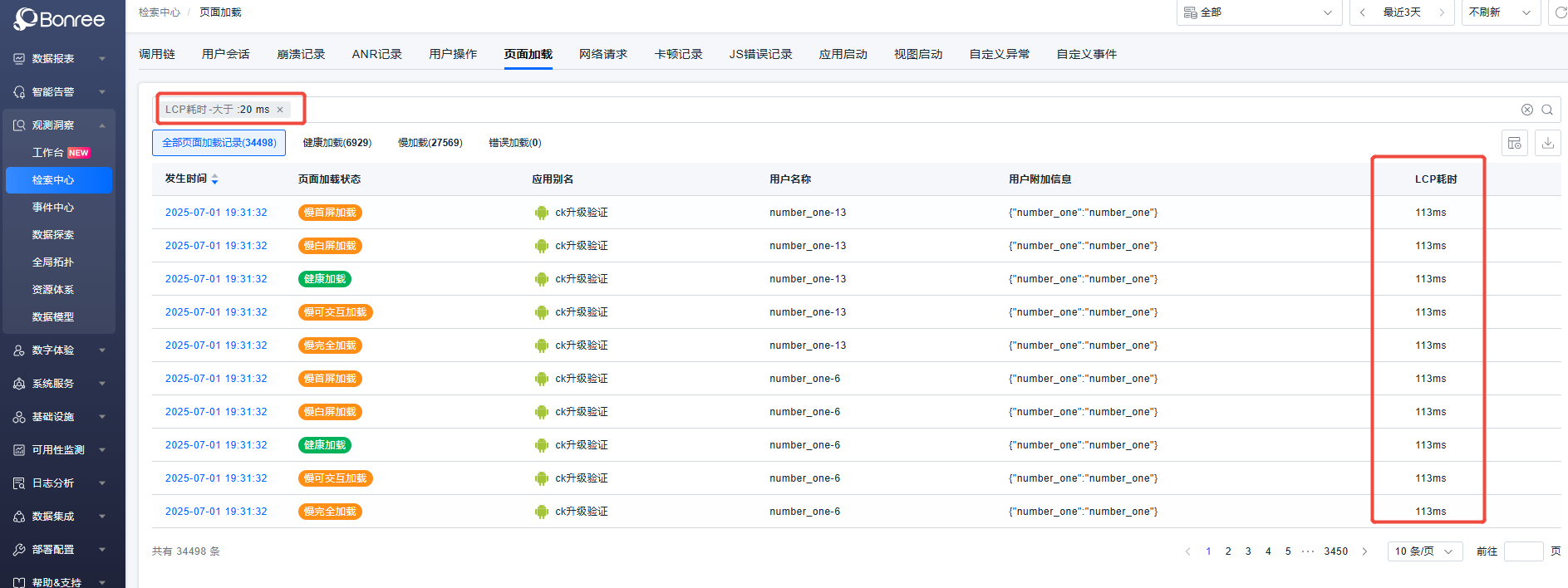The image size is (1568, 588).
Task: Remove the LCP耗时 filter tag
Action: pyautogui.click(x=280, y=110)
